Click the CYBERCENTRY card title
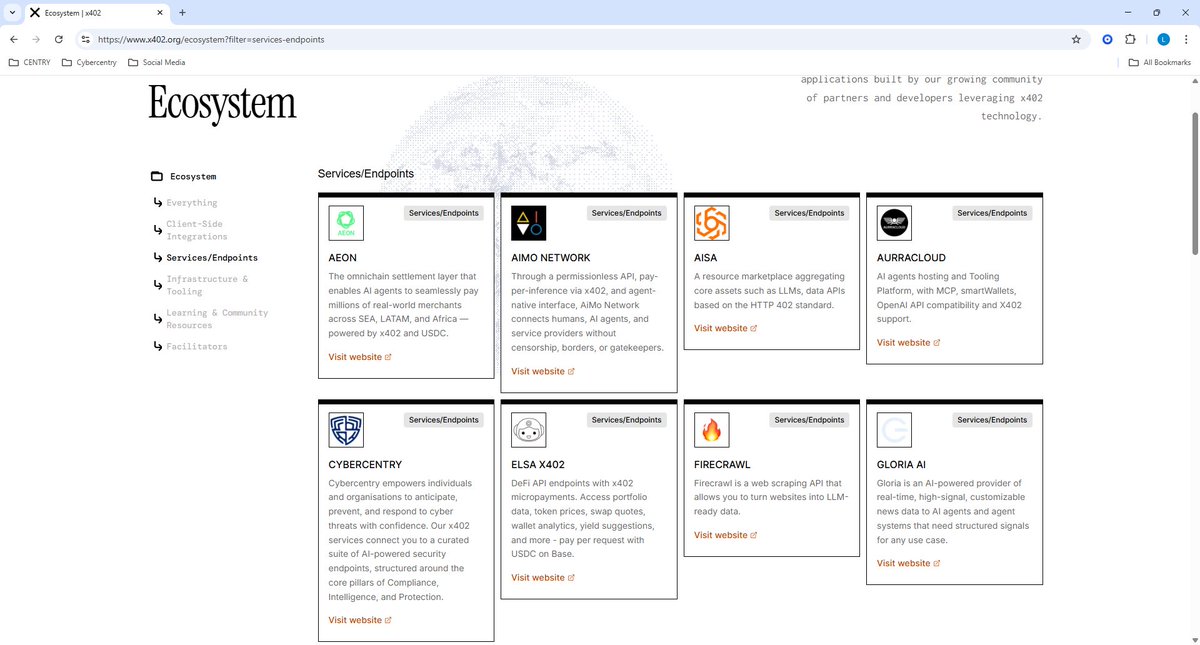 click(364, 465)
